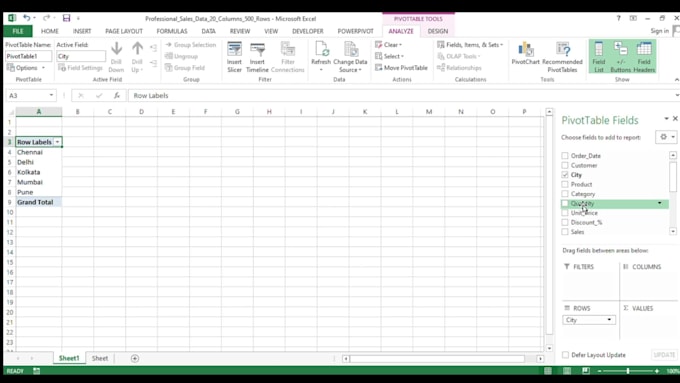
Task: Switch to Page Break Preview view icon
Action: click(585, 371)
